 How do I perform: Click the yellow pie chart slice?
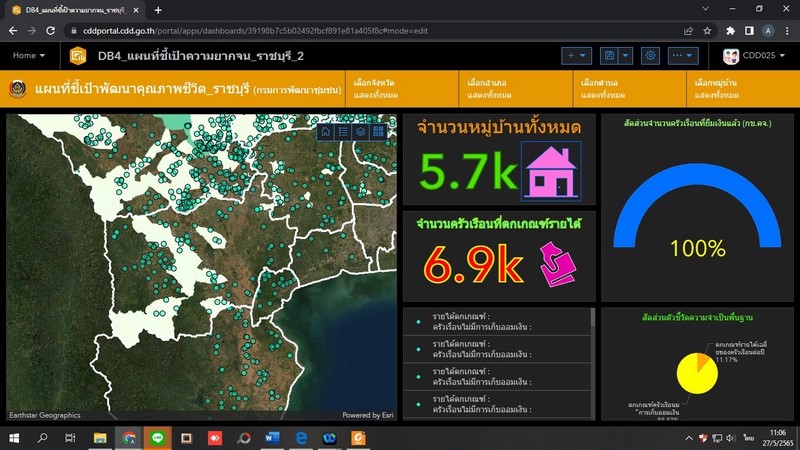tap(694, 377)
